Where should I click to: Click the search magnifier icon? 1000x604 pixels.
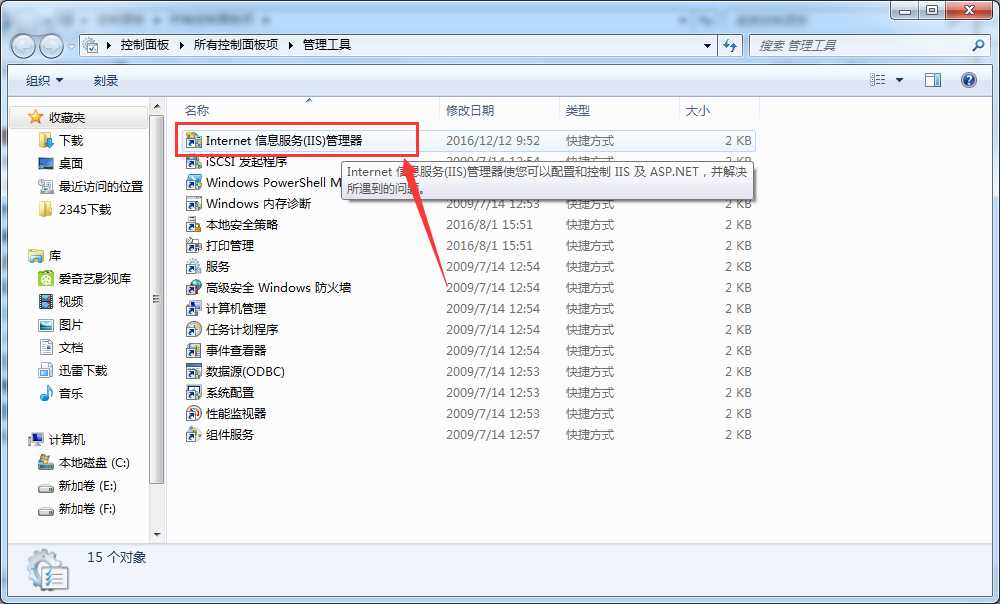tap(977, 45)
